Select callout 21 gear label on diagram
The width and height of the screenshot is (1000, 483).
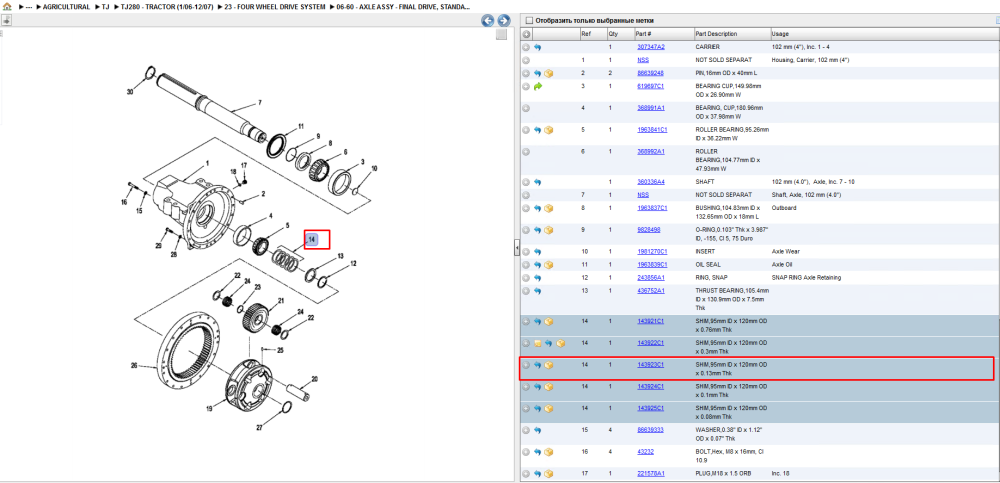click(x=280, y=301)
